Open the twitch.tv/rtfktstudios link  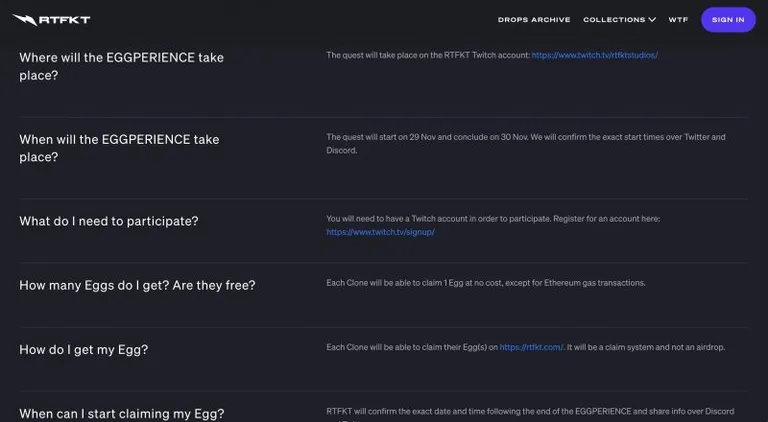tap(594, 55)
